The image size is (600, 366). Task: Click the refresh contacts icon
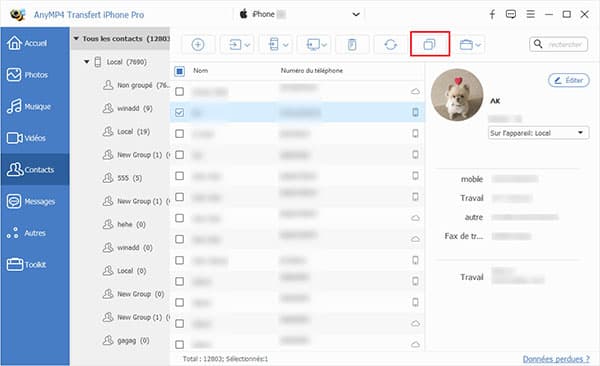pyautogui.click(x=391, y=45)
